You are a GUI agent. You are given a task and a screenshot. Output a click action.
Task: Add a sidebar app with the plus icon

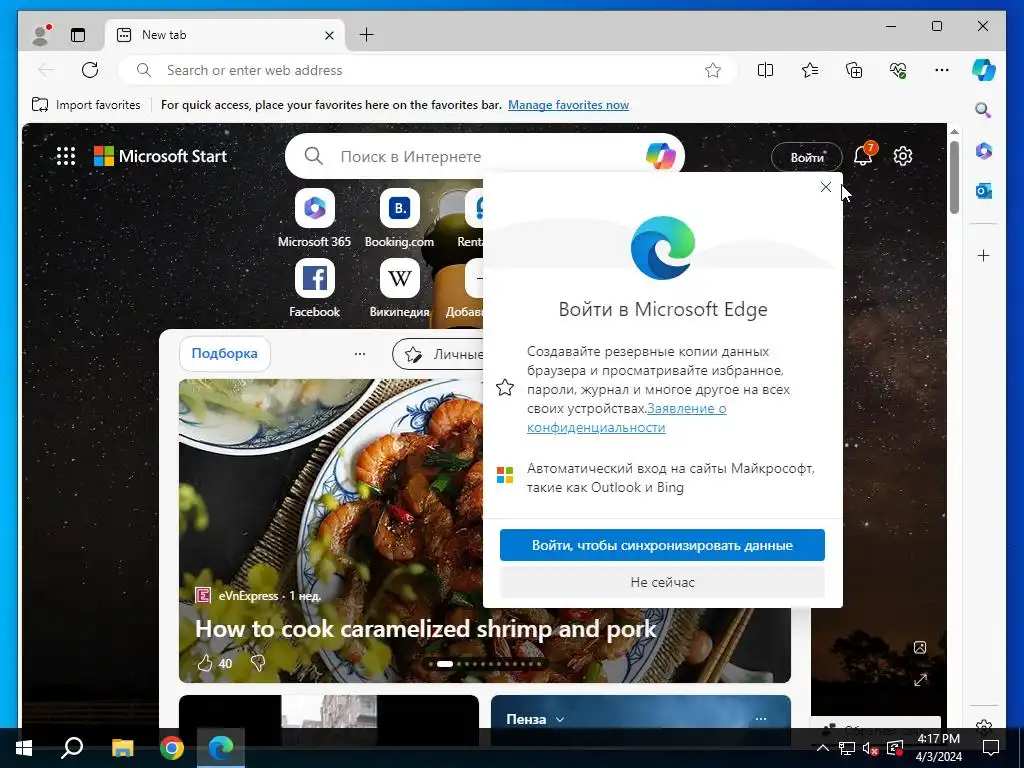pos(984,255)
